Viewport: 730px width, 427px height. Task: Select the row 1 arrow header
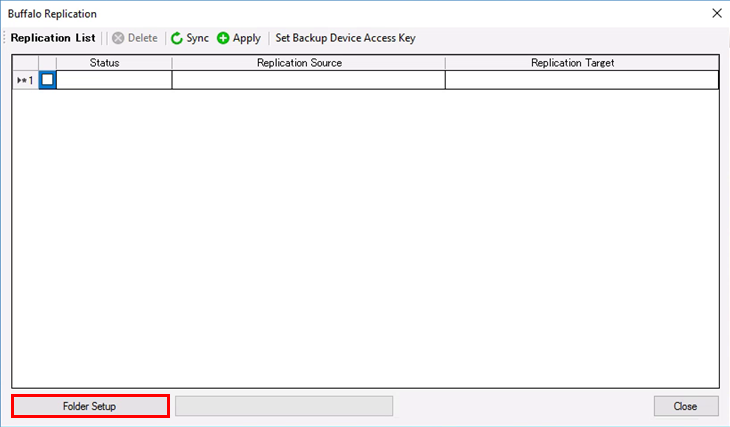(x=25, y=80)
